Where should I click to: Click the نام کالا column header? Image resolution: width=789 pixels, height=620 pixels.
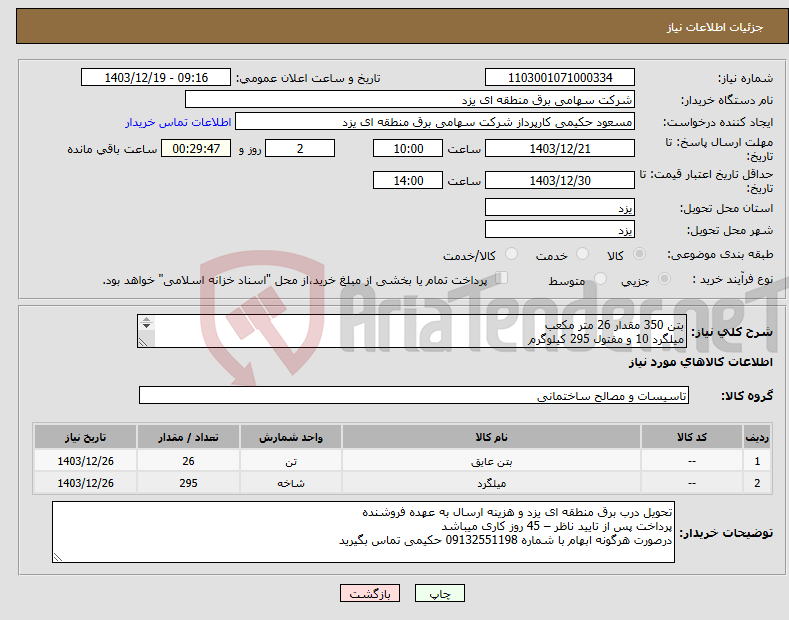(x=491, y=437)
